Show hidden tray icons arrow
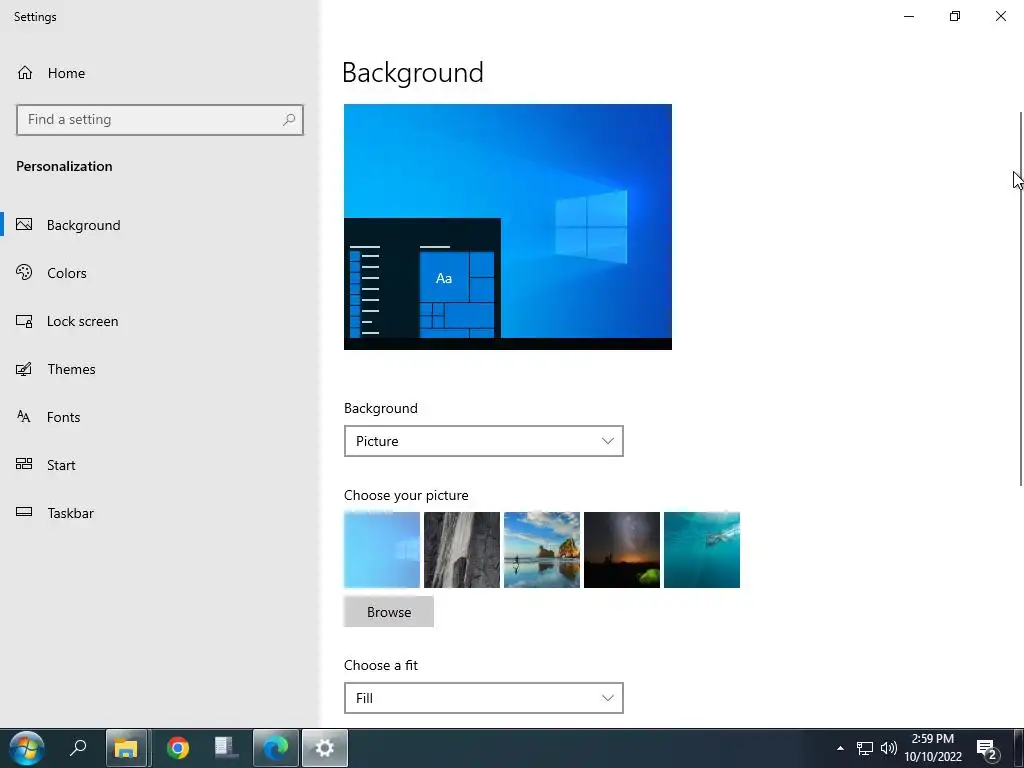Viewport: 1024px width, 768px height. coord(840,748)
